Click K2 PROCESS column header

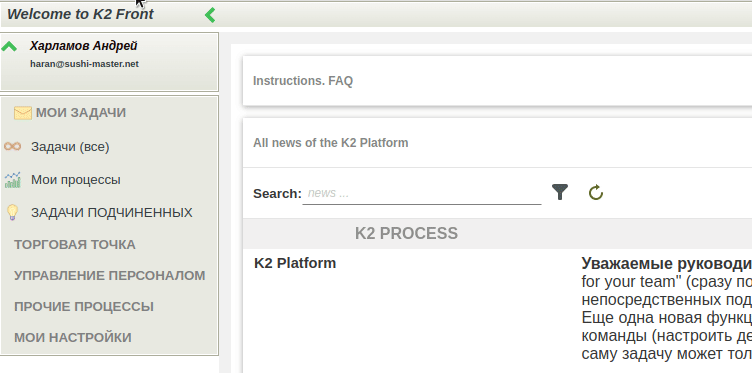click(x=406, y=233)
